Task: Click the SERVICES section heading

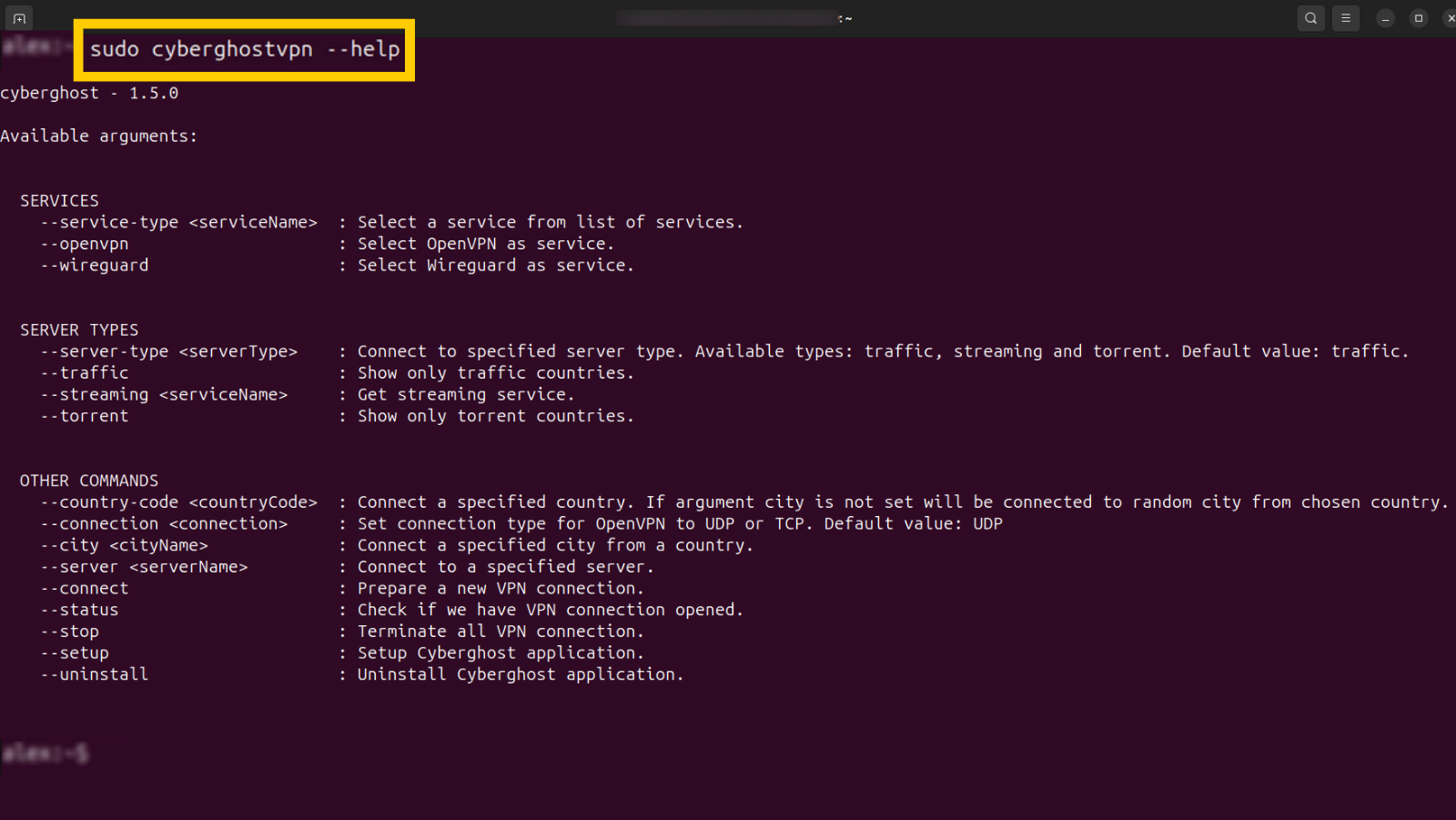Action: point(59,200)
